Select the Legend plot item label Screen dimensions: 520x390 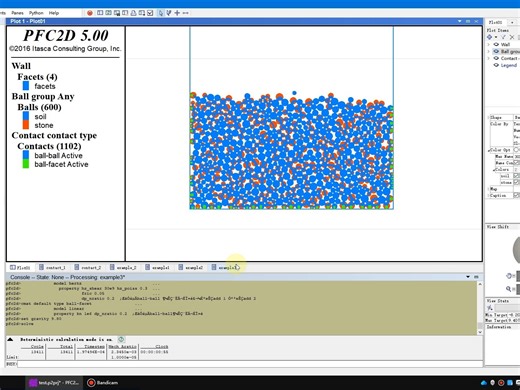[509, 65]
